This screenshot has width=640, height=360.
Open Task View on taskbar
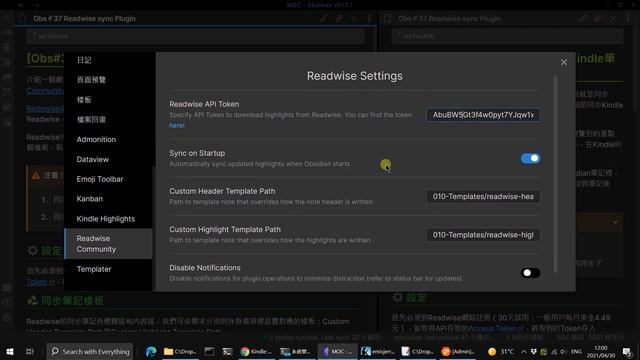(x=29, y=351)
